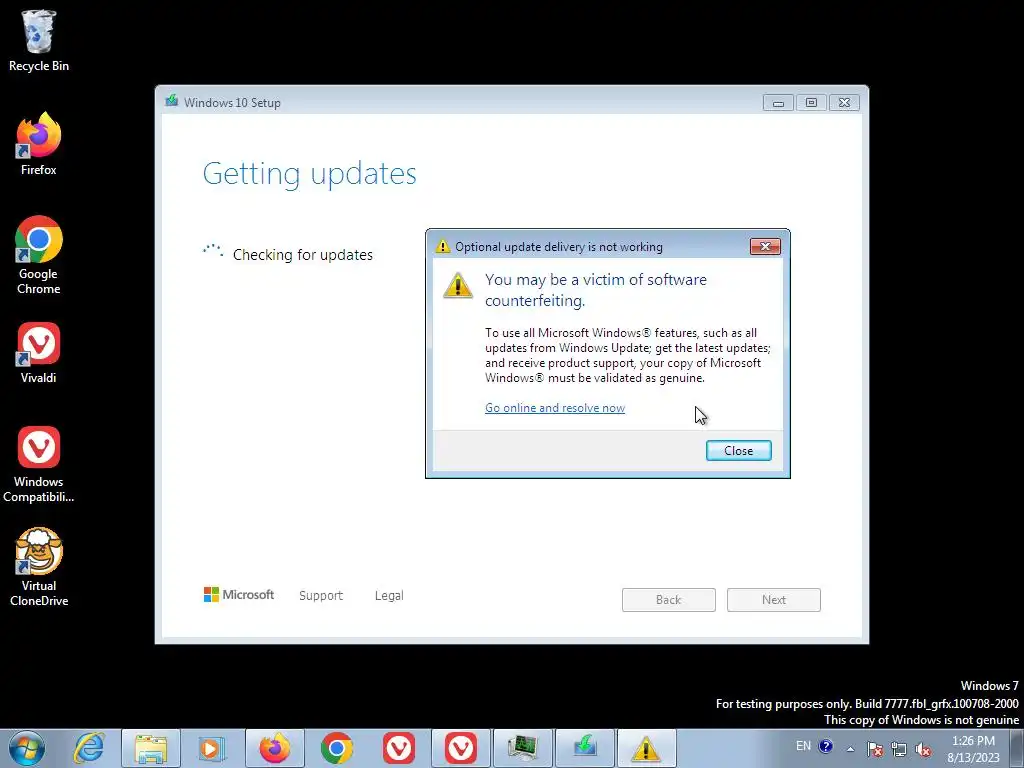Viewport: 1024px width, 768px height.
Task: Click the Microsoft logo in Setup
Action: pos(239,595)
